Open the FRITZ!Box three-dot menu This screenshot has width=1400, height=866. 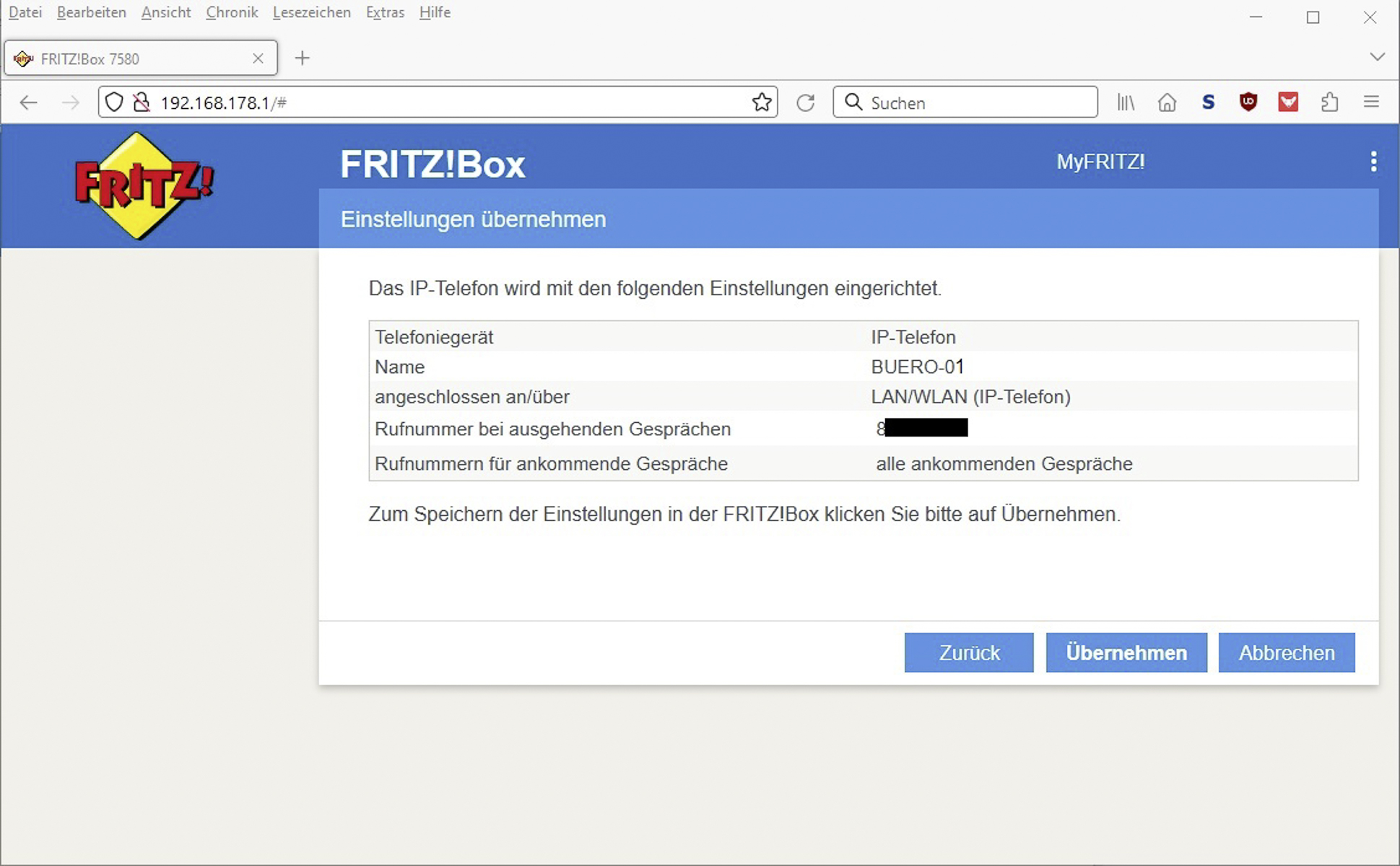click(x=1373, y=162)
